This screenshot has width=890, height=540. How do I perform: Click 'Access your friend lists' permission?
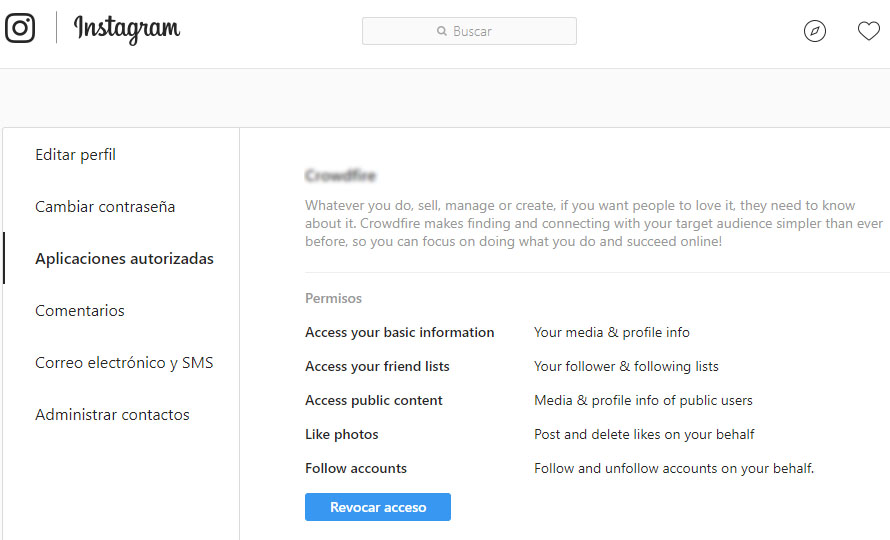tap(377, 366)
